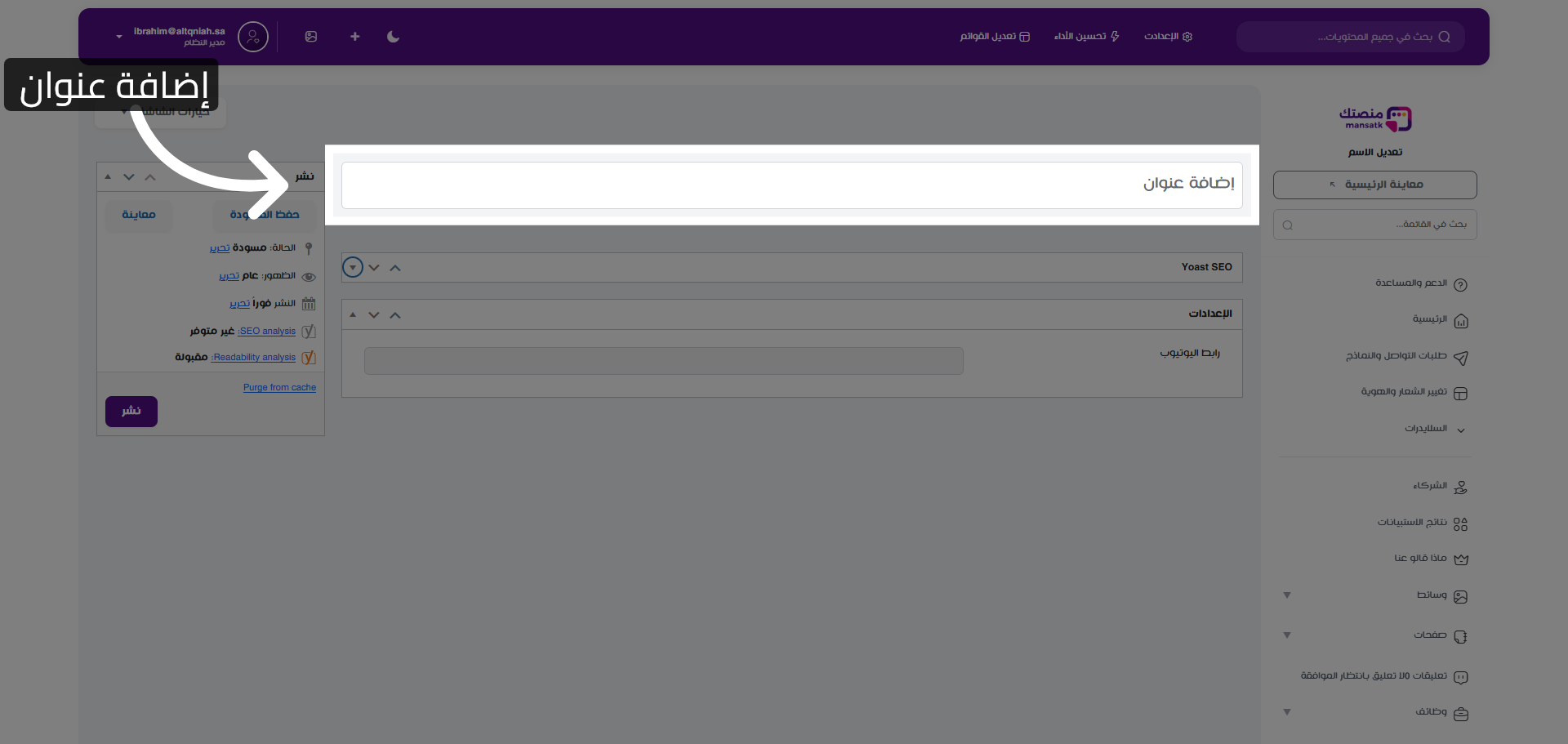Open the ibrahim@altqniah.sa account dropdown
The width and height of the screenshot is (1568, 744).
point(119,37)
